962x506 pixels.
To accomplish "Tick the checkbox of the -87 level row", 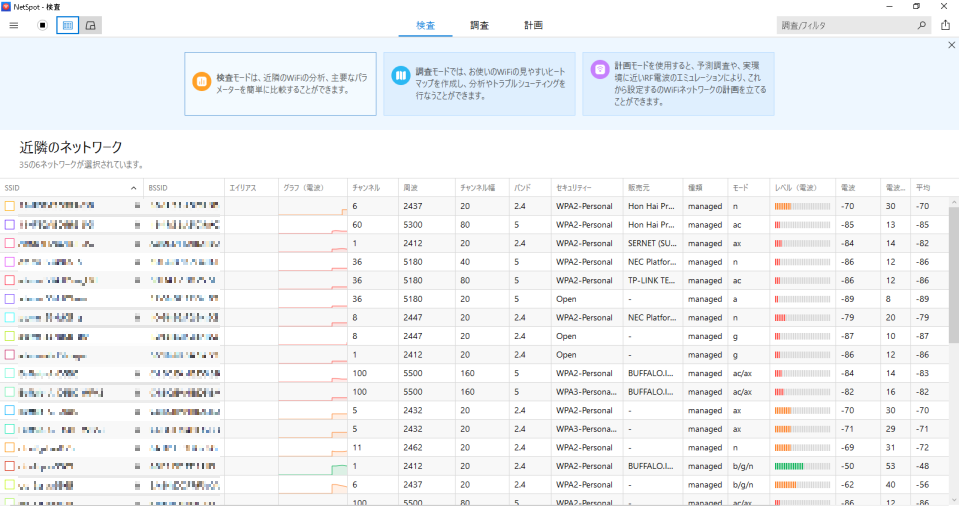I will (10, 336).
